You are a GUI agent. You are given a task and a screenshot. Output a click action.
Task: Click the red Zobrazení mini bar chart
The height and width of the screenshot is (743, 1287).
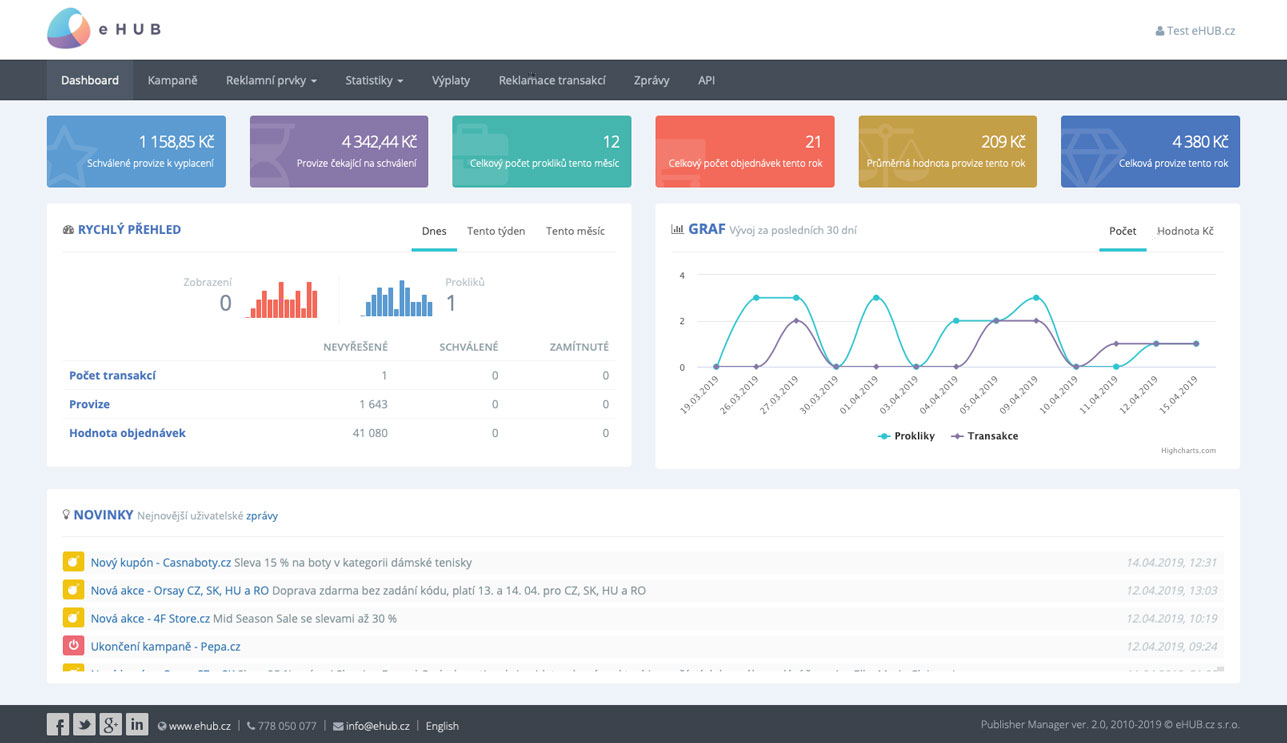point(282,299)
